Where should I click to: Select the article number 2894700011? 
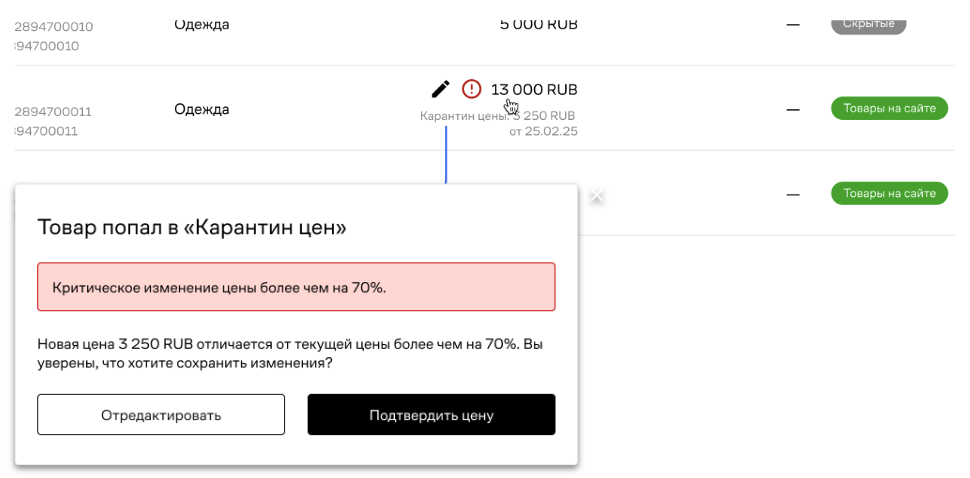click(x=53, y=112)
